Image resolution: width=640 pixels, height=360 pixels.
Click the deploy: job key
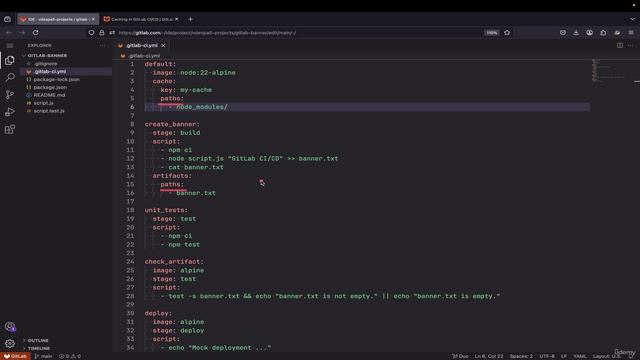click(x=158, y=313)
